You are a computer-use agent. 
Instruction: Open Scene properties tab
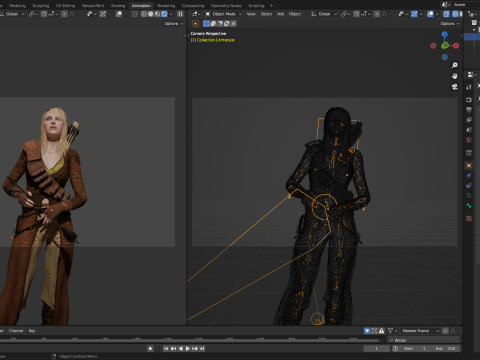click(x=469, y=130)
